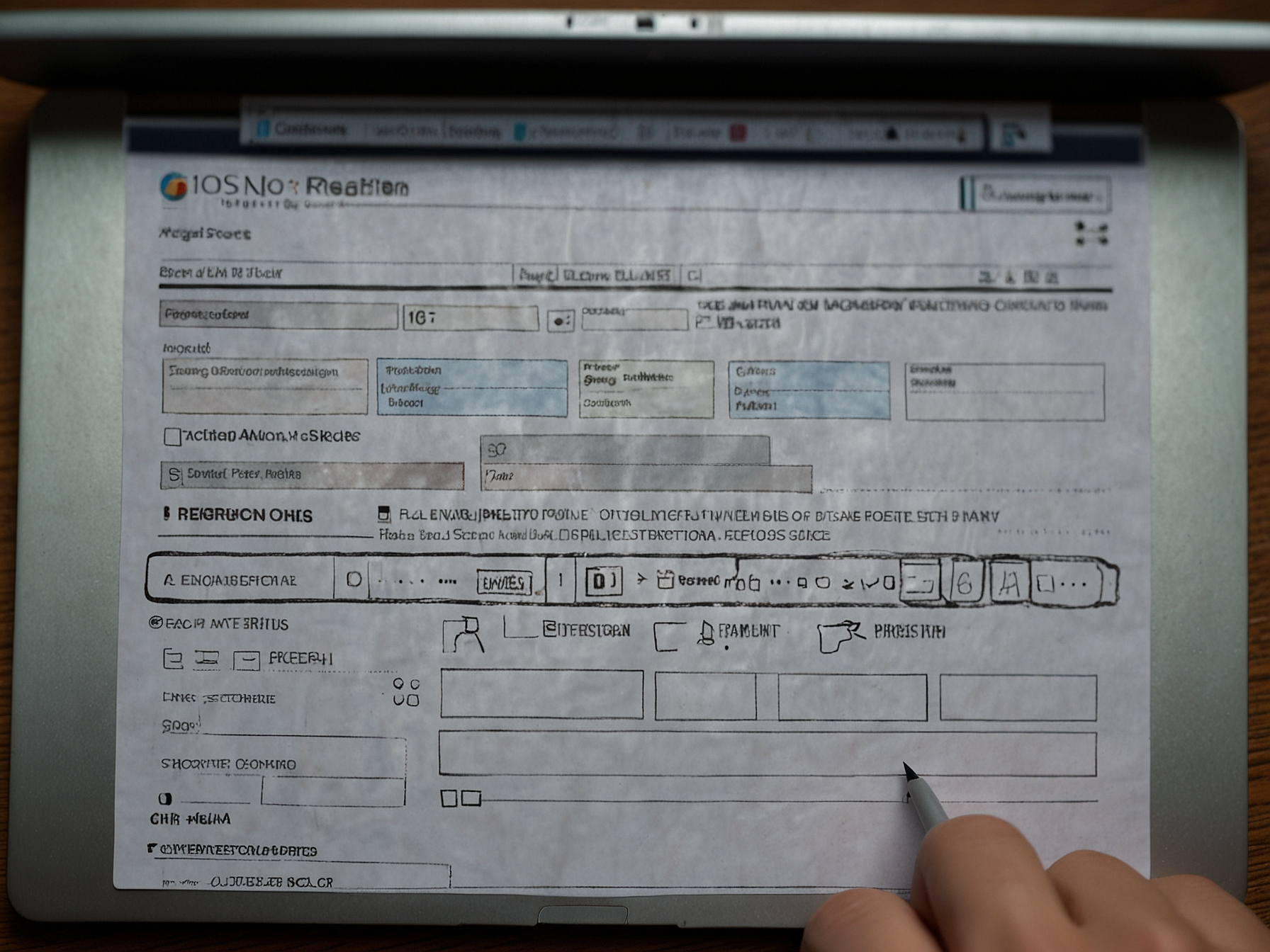This screenshot has width=1270, height=952.
Task: Open the browser tab with the red icon
Action: (x=738, y=132)
